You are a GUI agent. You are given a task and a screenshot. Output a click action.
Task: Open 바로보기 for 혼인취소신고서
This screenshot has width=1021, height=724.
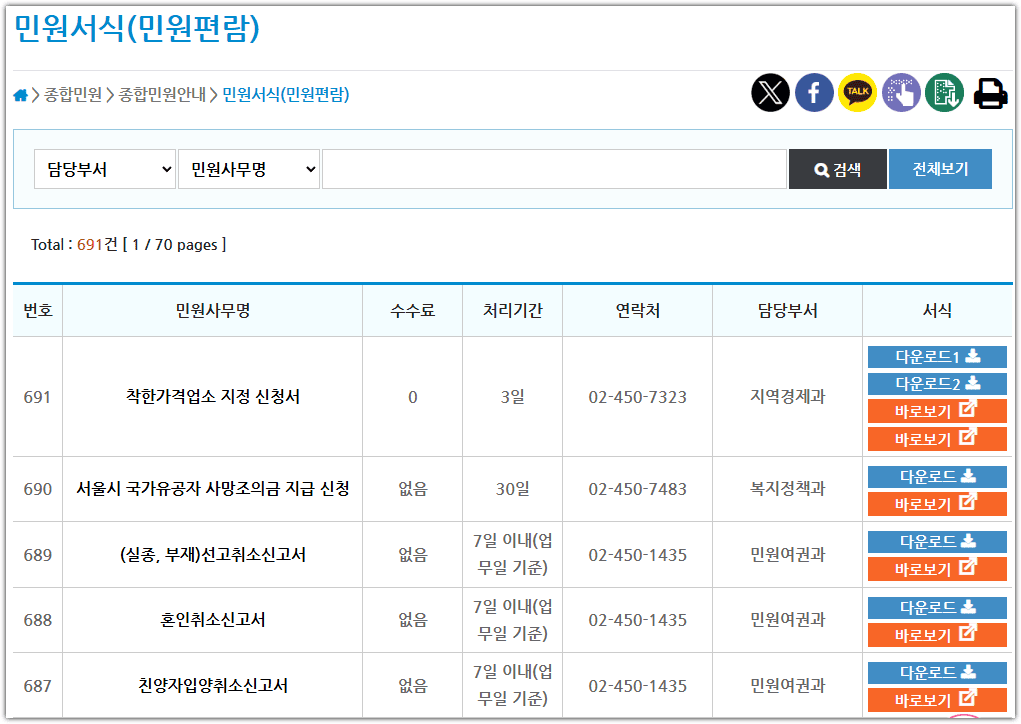[936, 633]
